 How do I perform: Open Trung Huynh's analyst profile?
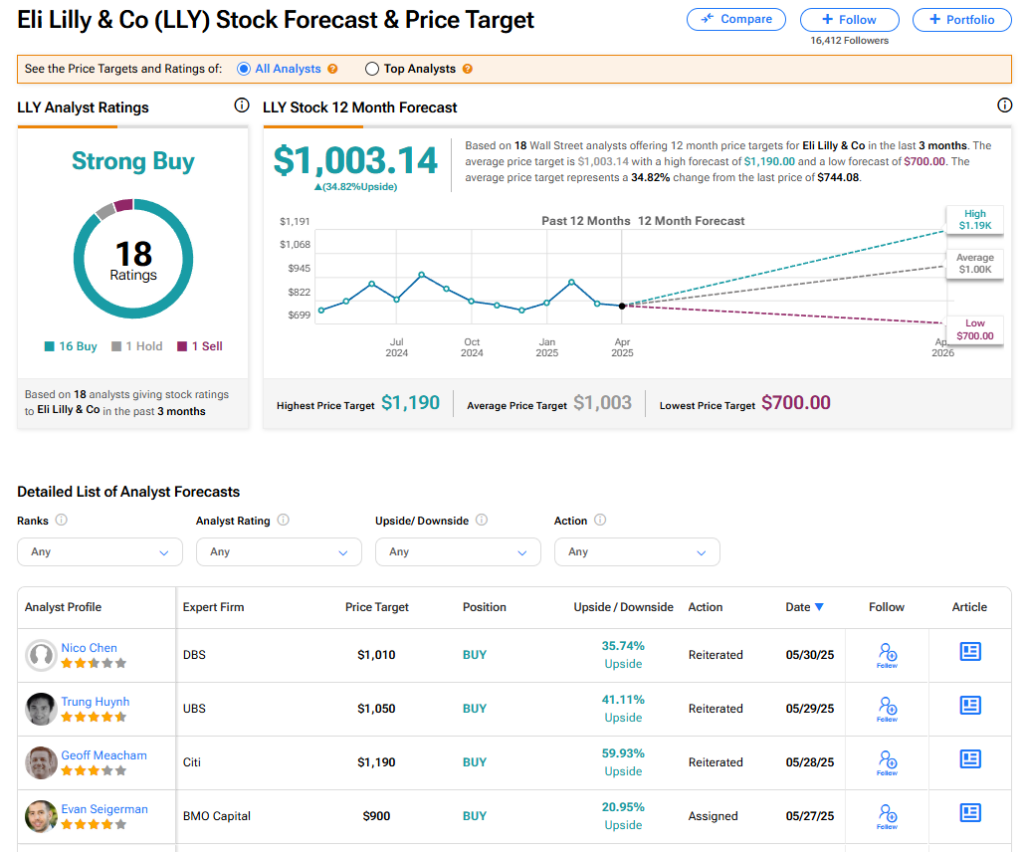tap(95, 701)
